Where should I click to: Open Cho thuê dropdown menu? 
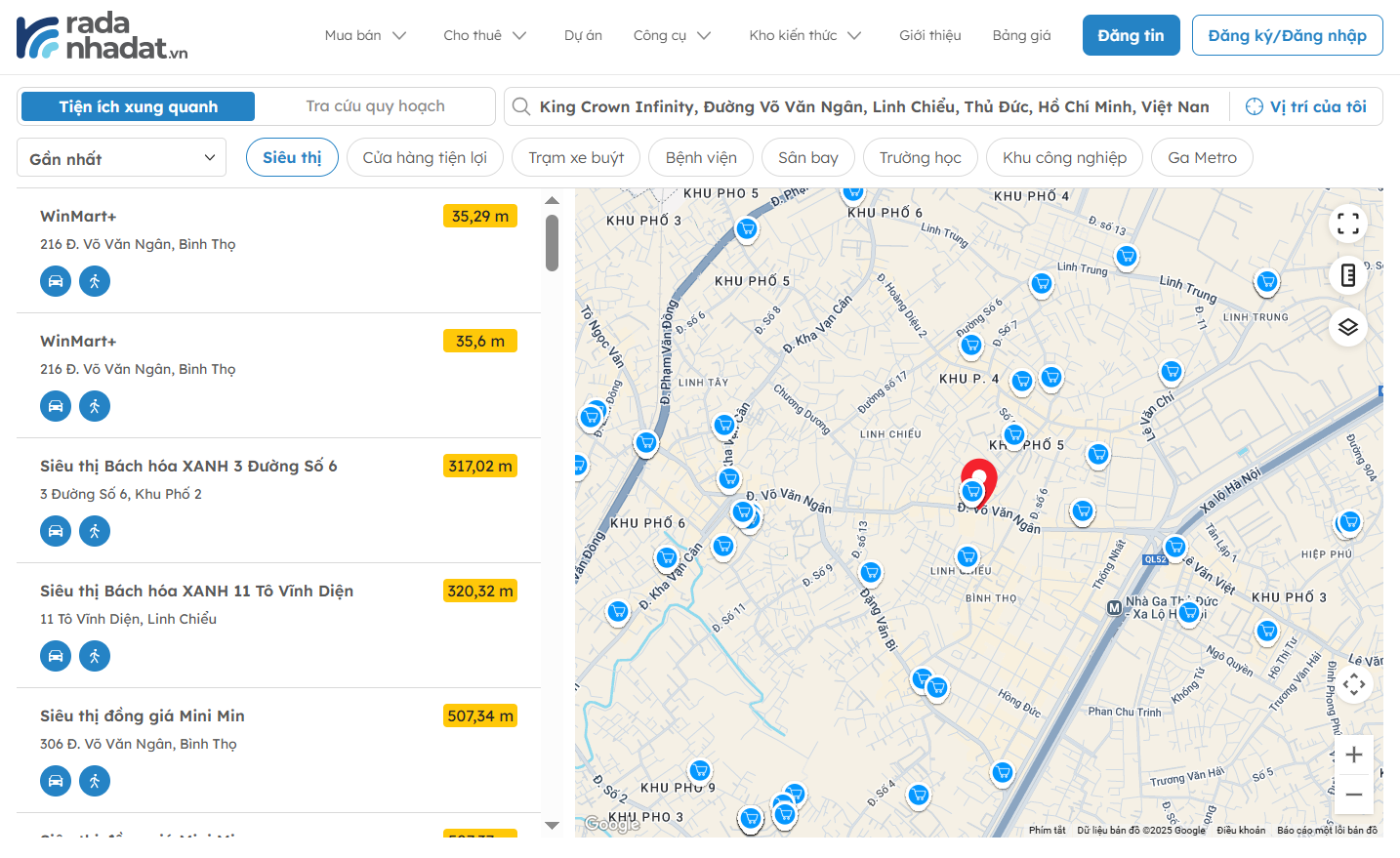tap(485, 35)
